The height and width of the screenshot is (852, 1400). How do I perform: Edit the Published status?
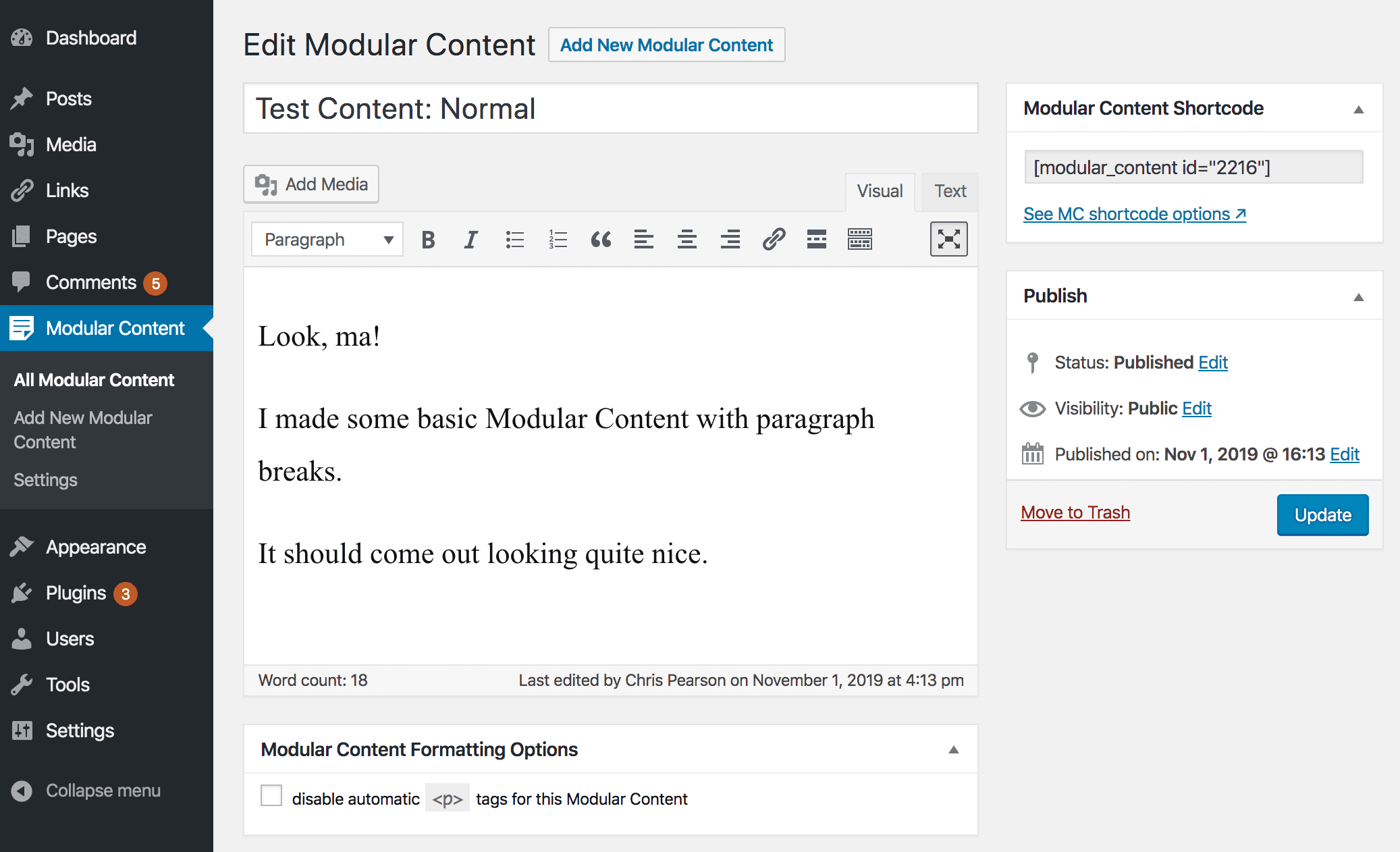pos(1213,363)
